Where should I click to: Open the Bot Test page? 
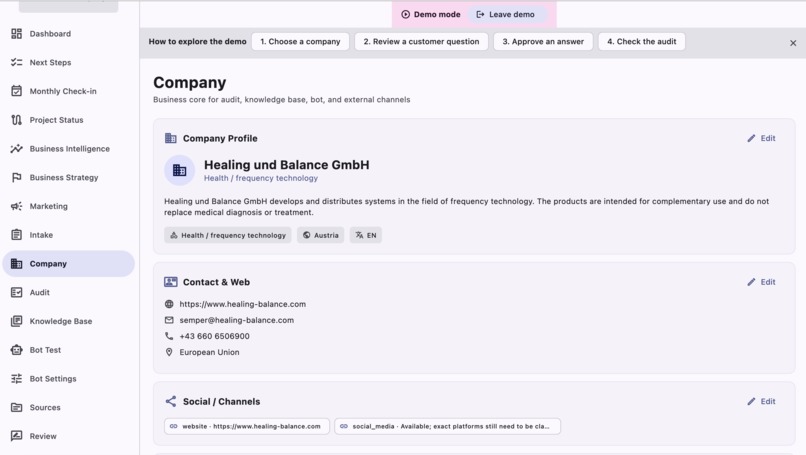coord(45,350)
